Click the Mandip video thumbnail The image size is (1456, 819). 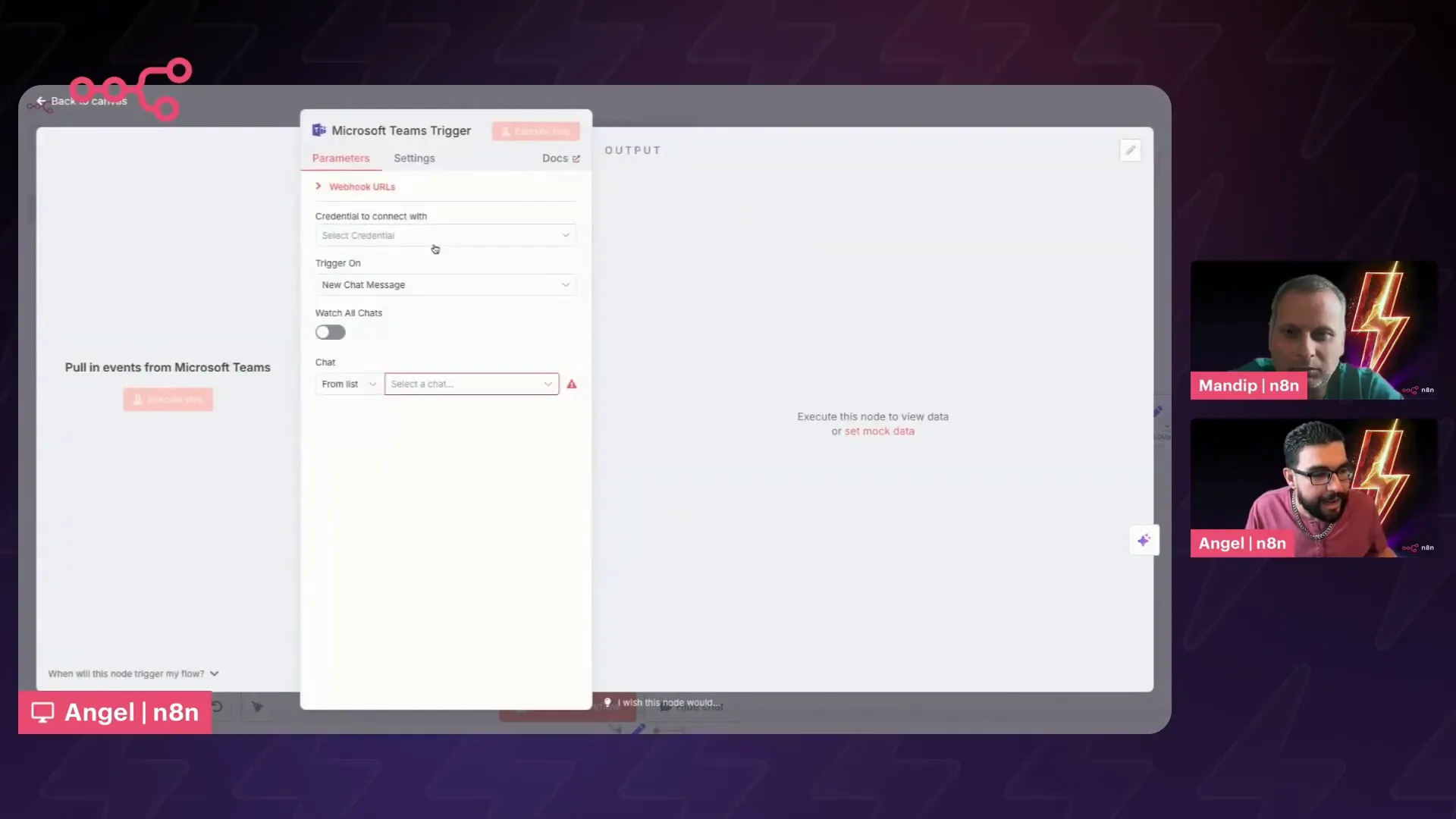[x=1313, y=330]
